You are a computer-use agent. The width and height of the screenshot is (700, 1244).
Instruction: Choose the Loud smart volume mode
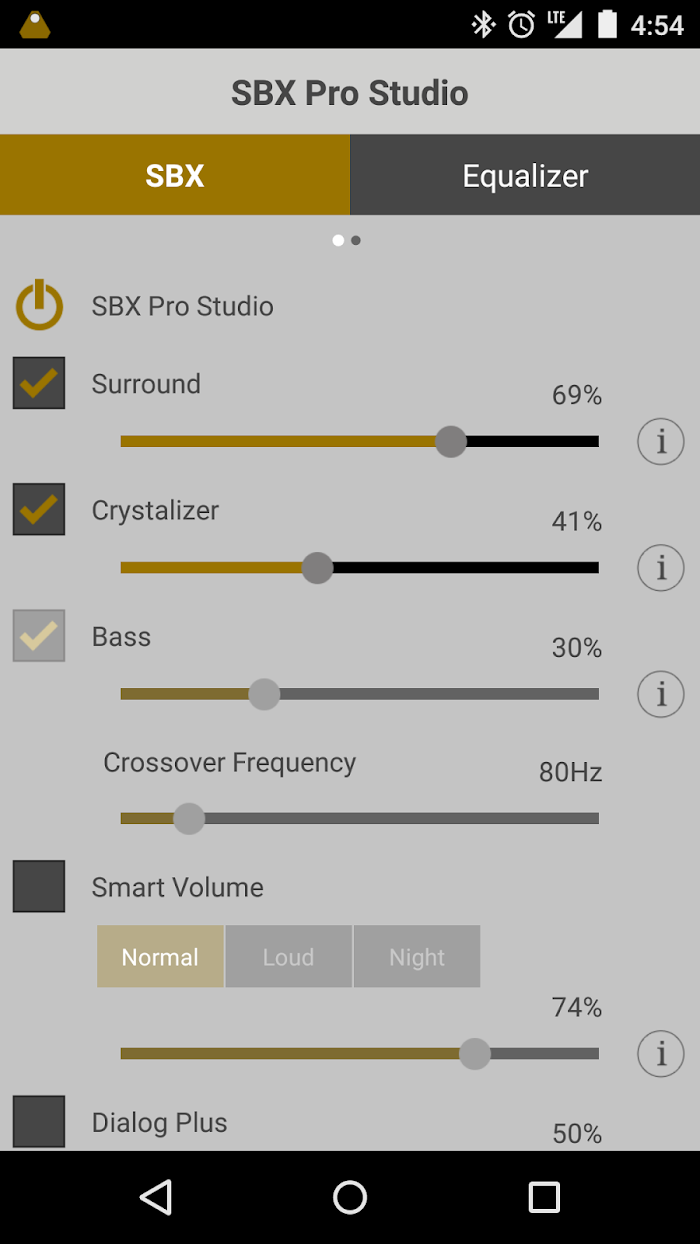(x=288, y=957)
